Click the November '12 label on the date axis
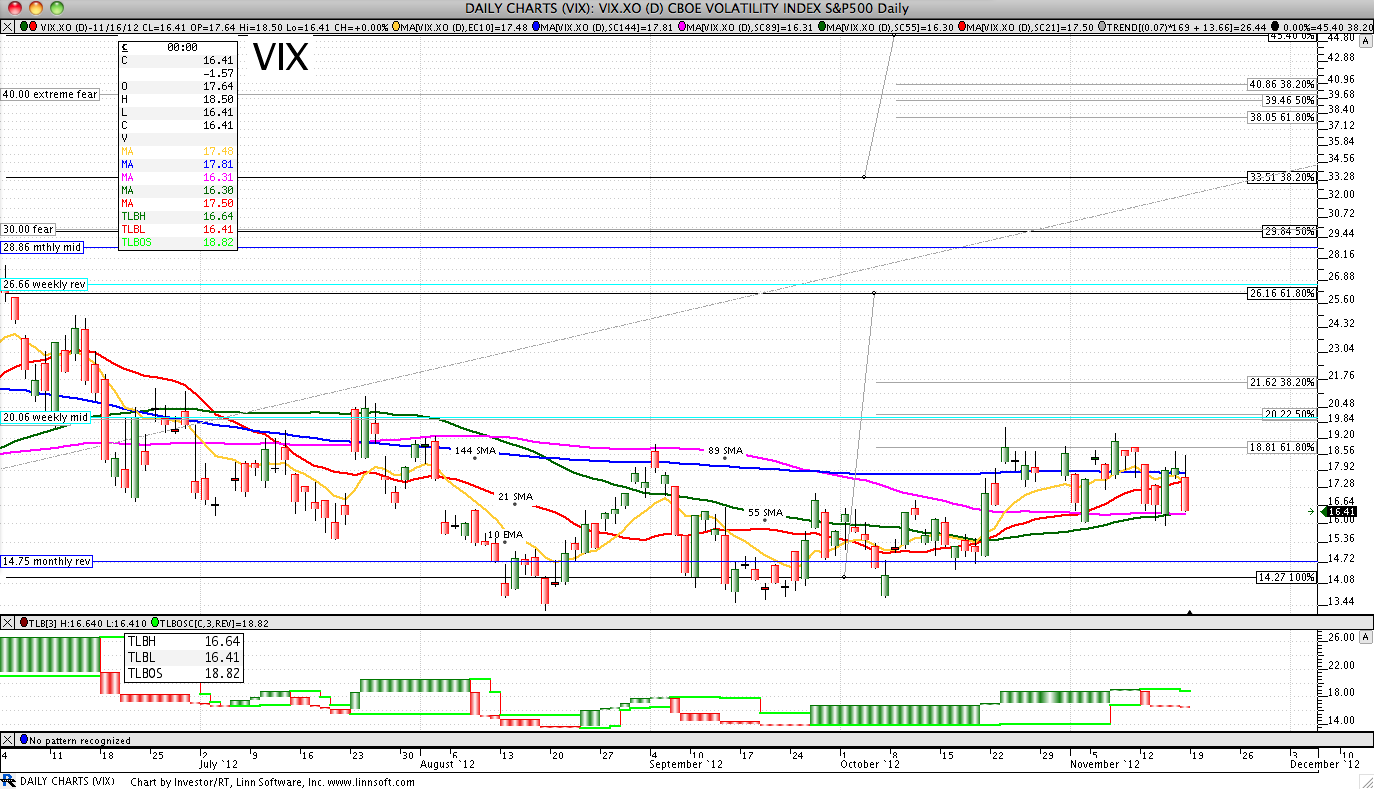1374x789 pixels. [1105, 764]
